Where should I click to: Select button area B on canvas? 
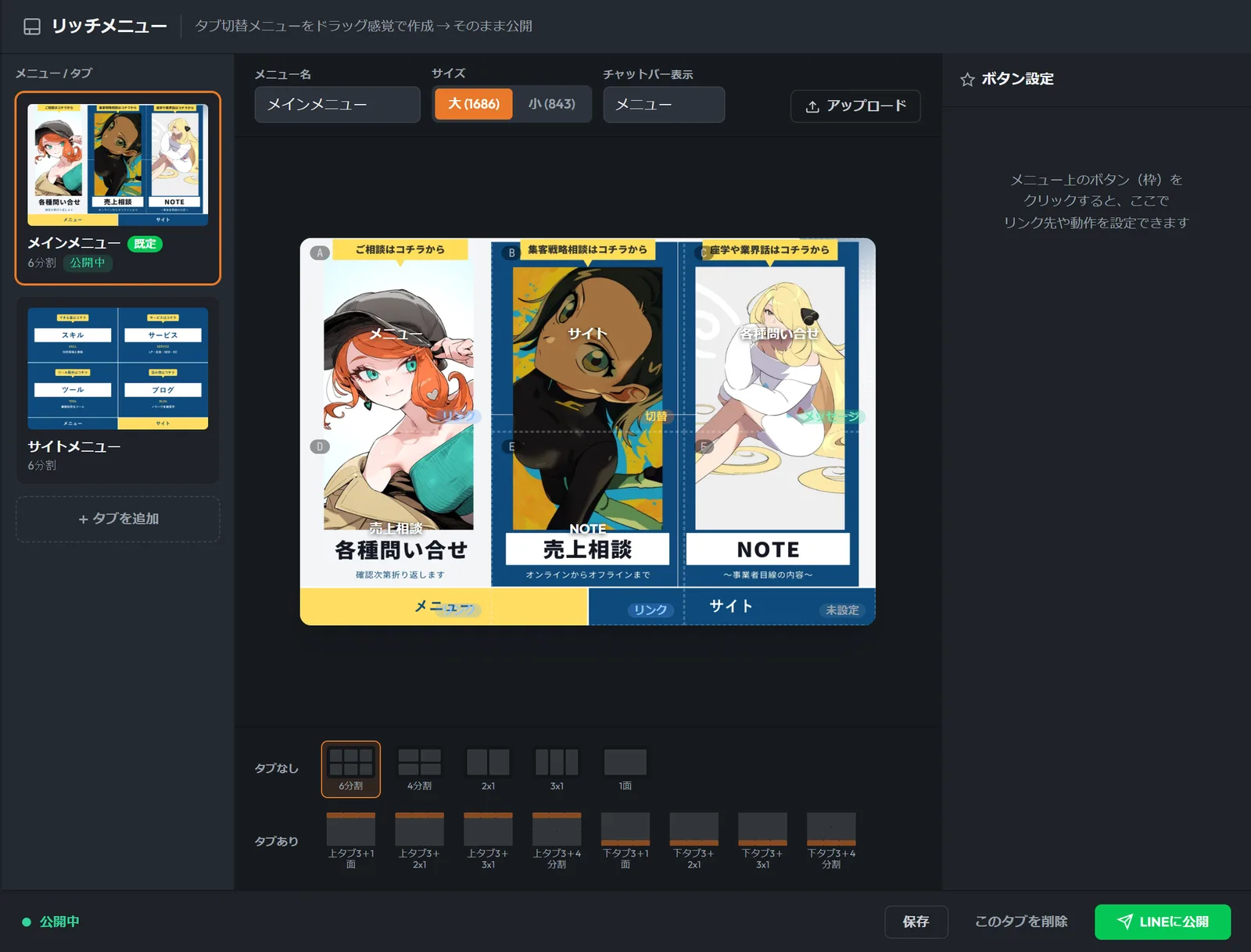[x=587, y=335]
